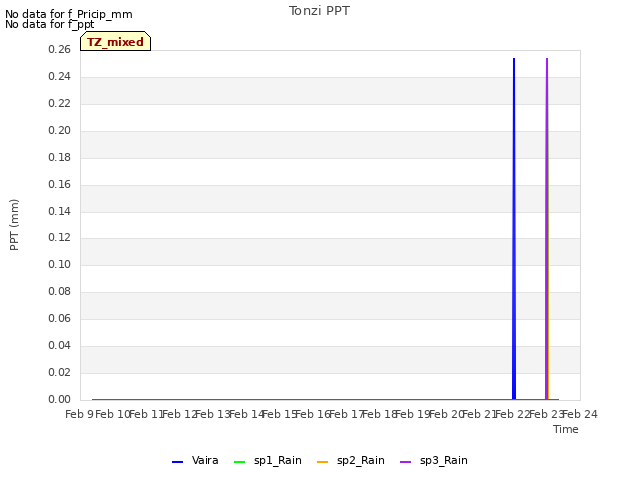Click the blue Vaira legend swatch
The image size is (640, 480).
(x=178, y=462)
